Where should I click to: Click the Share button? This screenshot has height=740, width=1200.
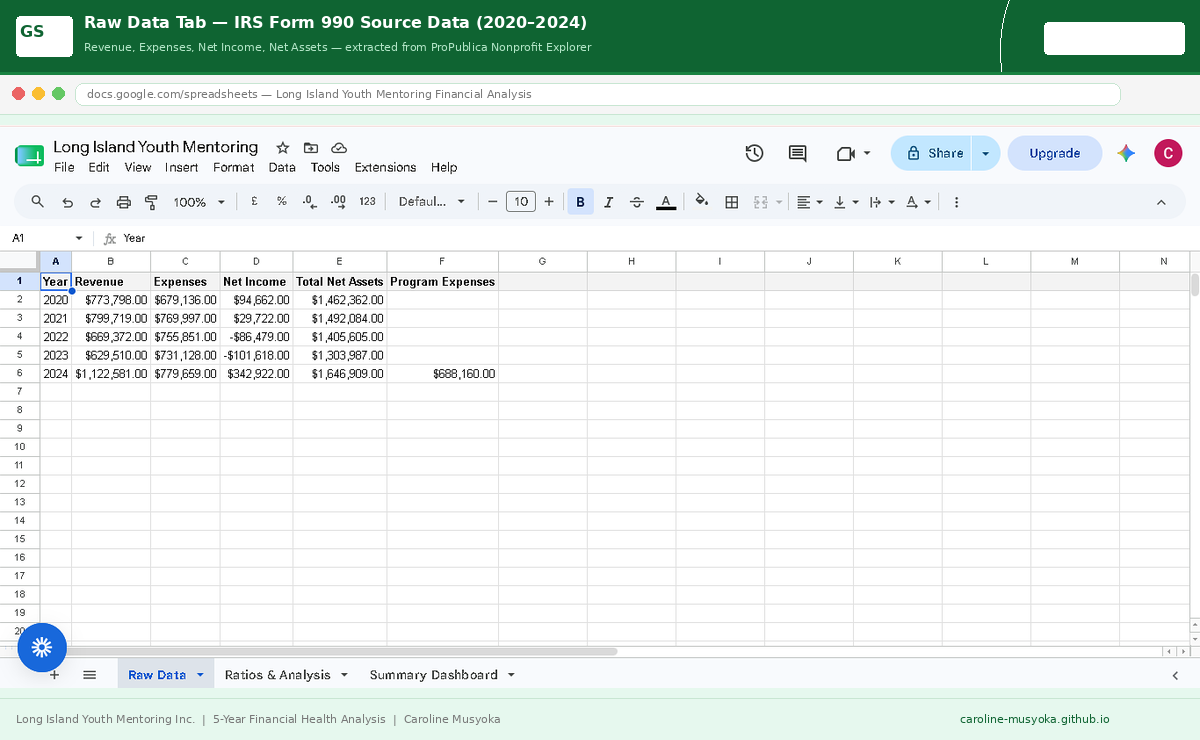point(932,153)
